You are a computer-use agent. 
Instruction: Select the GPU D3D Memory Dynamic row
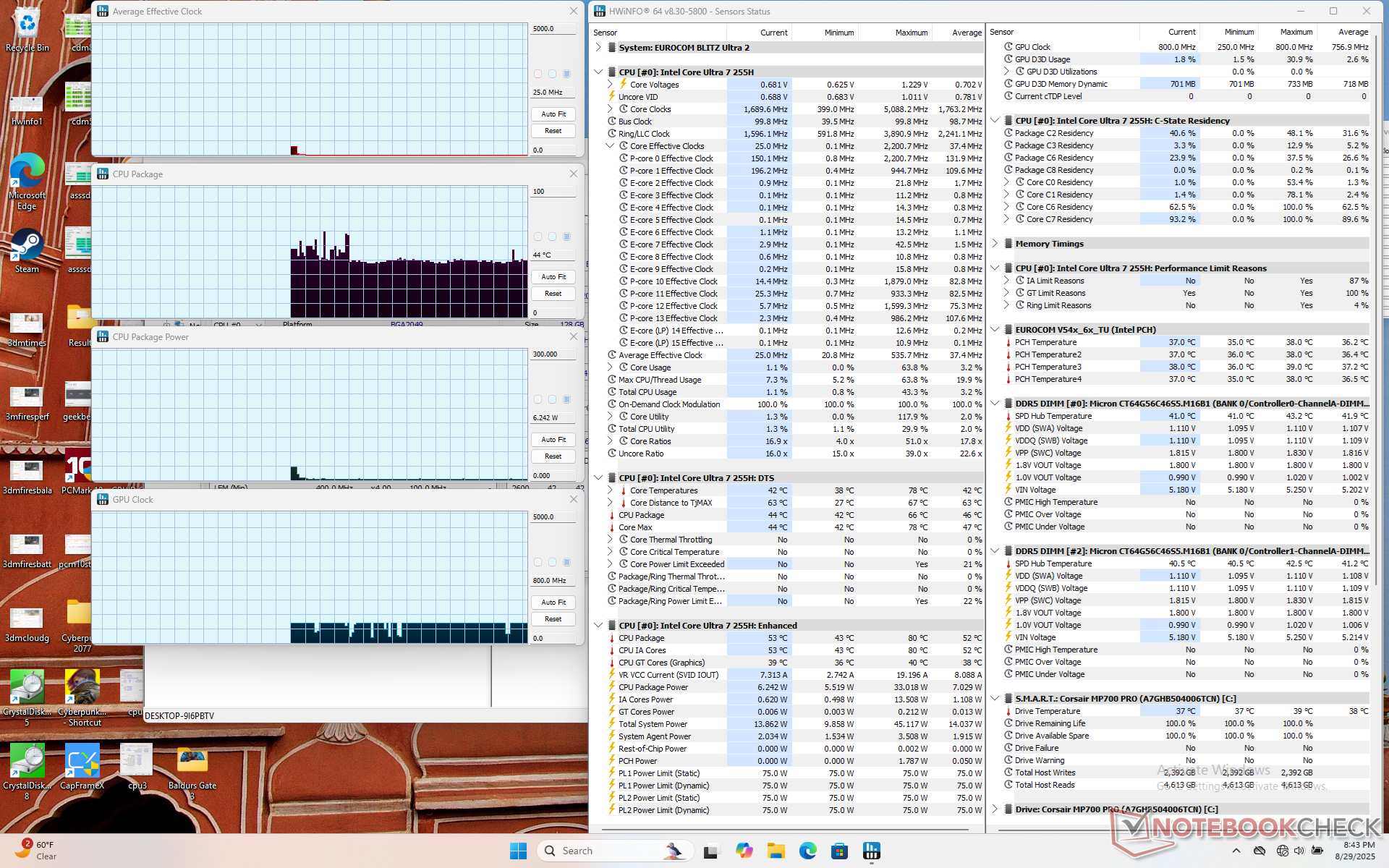[x=1185, y=84]
